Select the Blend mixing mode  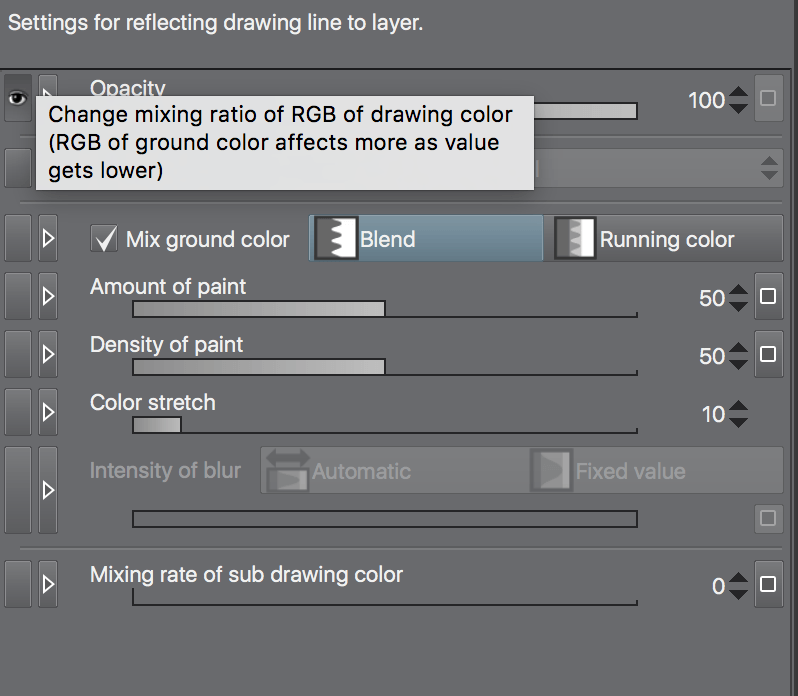425,239
